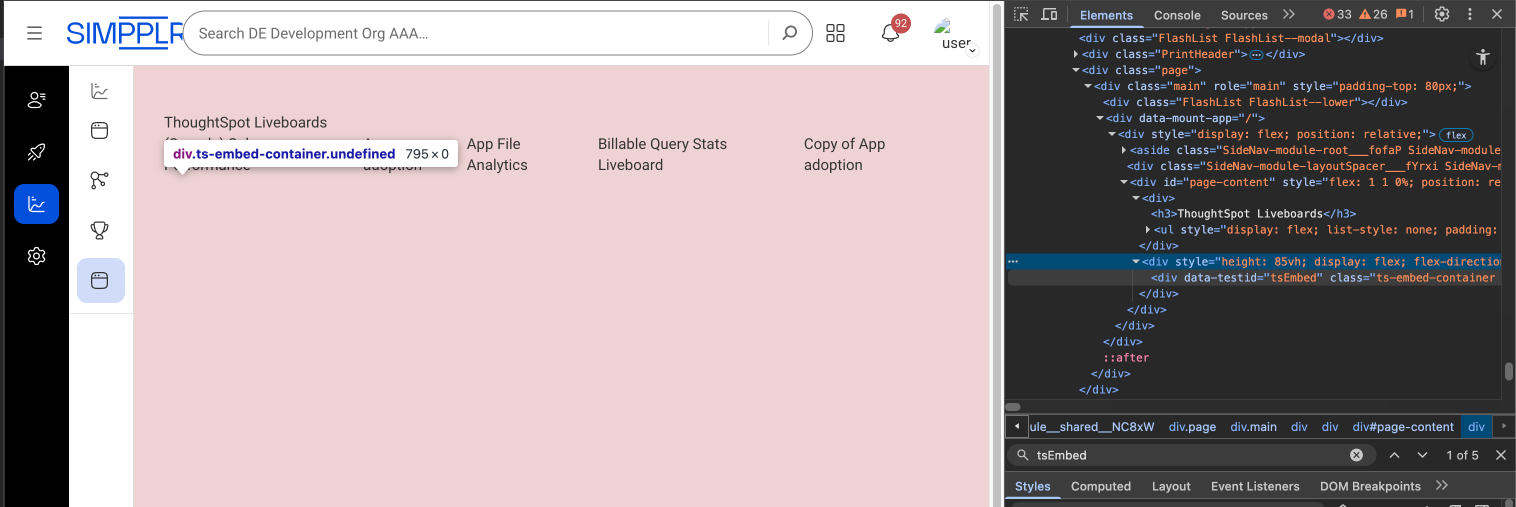Activate the DevTools element inspector tool
1516x507 pixels.
[1021, 14]
